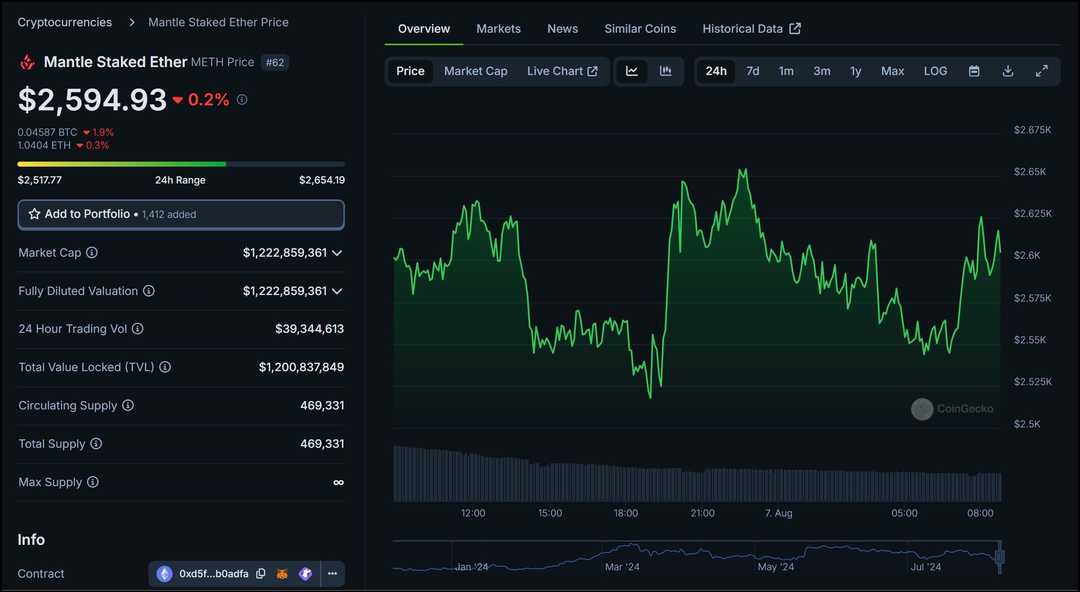
Task: Select the candlestick chart icon
Action: [665, 71]
